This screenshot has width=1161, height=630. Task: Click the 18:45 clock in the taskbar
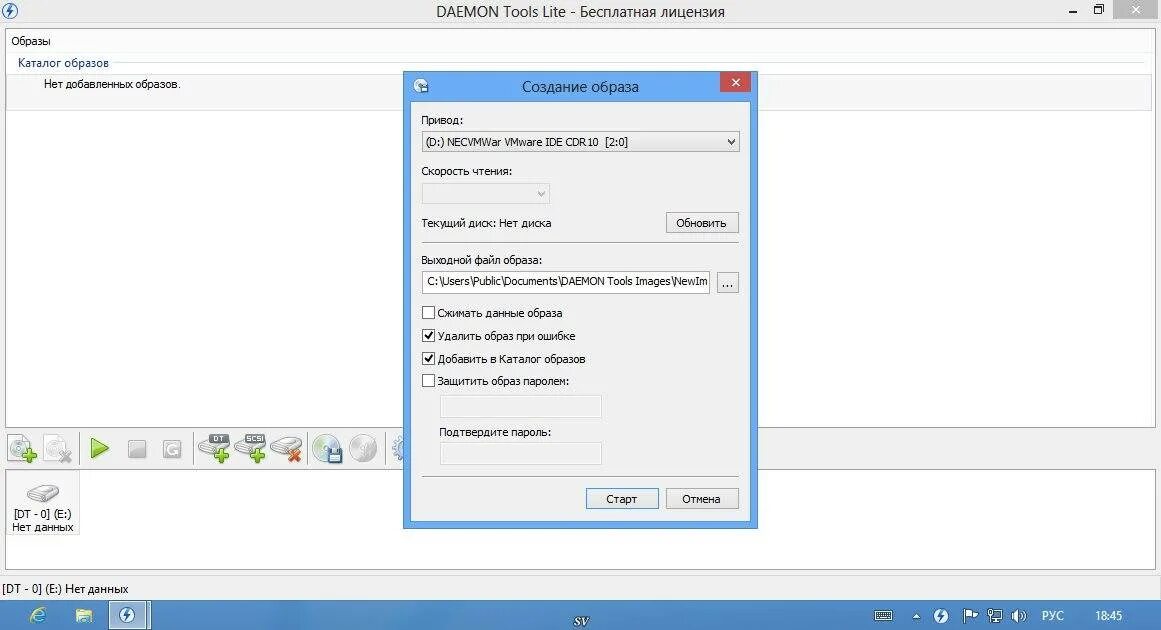[x=1108, y=616]
